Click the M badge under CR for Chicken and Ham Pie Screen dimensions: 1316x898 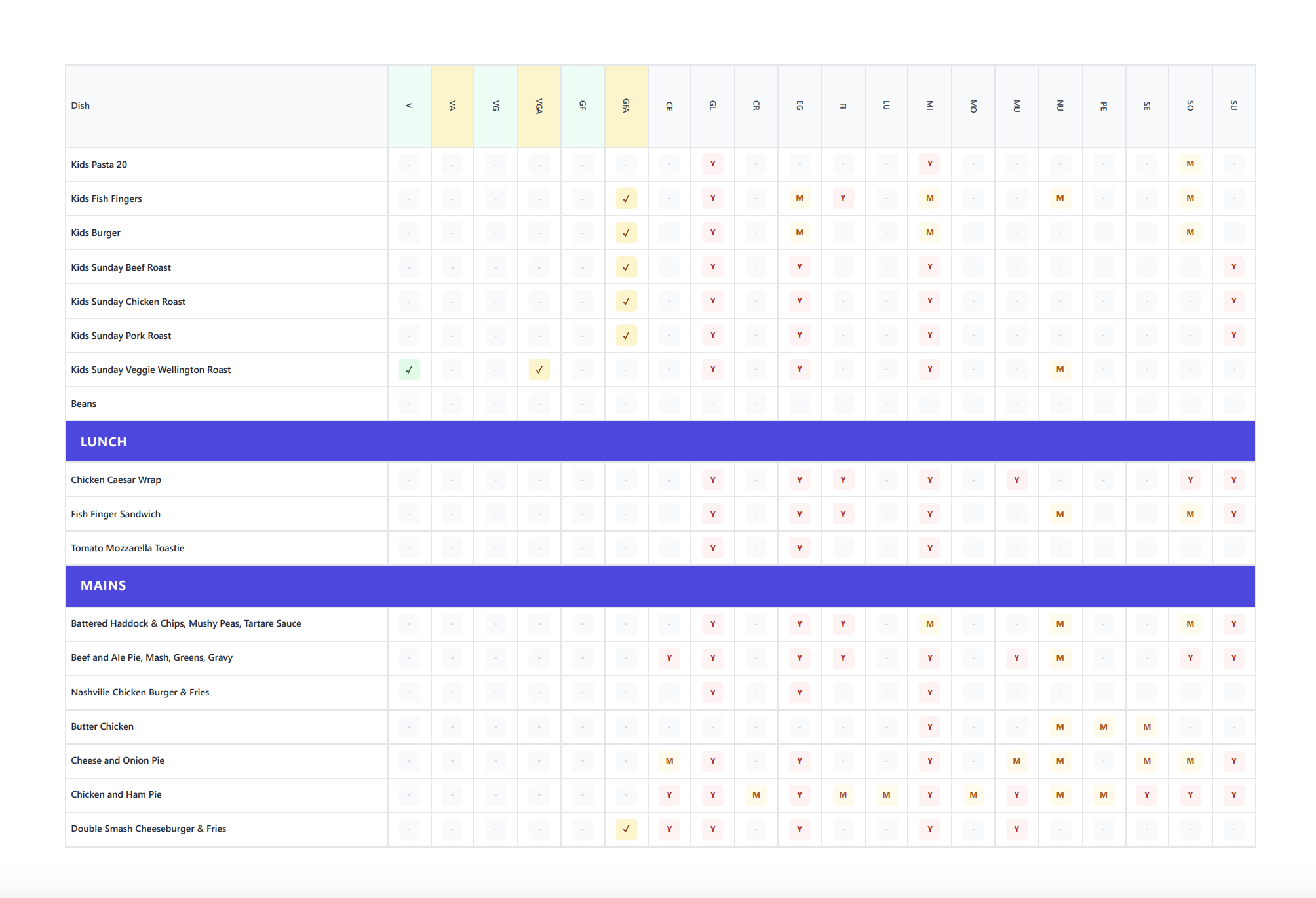[756, 794]
